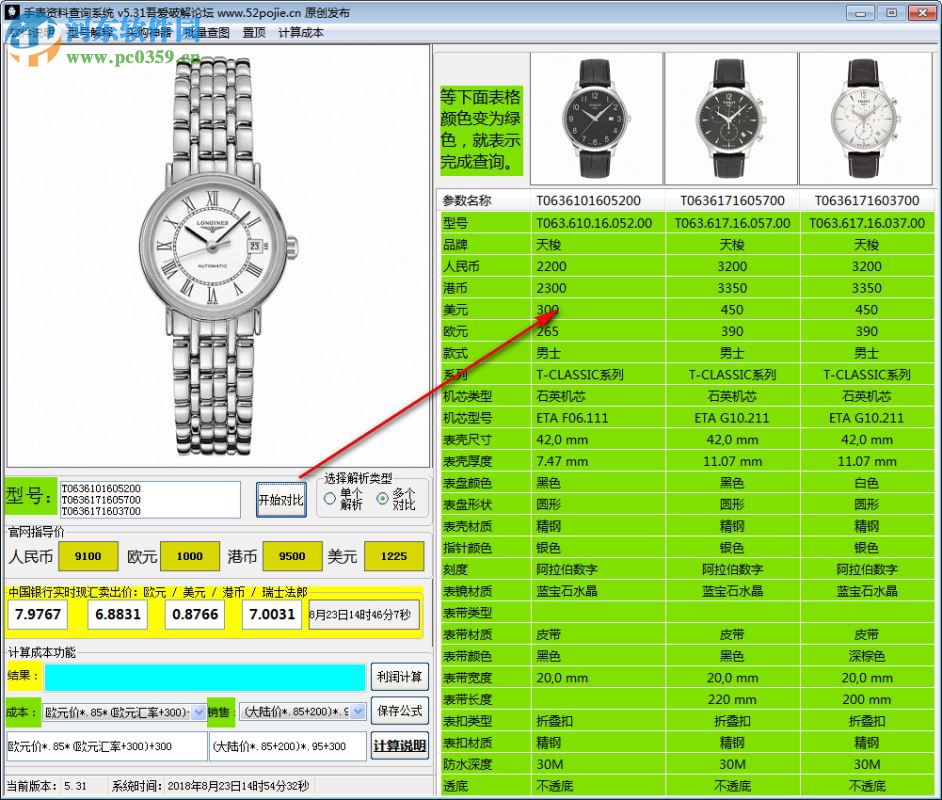The image size is (942, 800).
Task: Click the exchange rate 6.8831 field
Action: (x=118, y=614)
